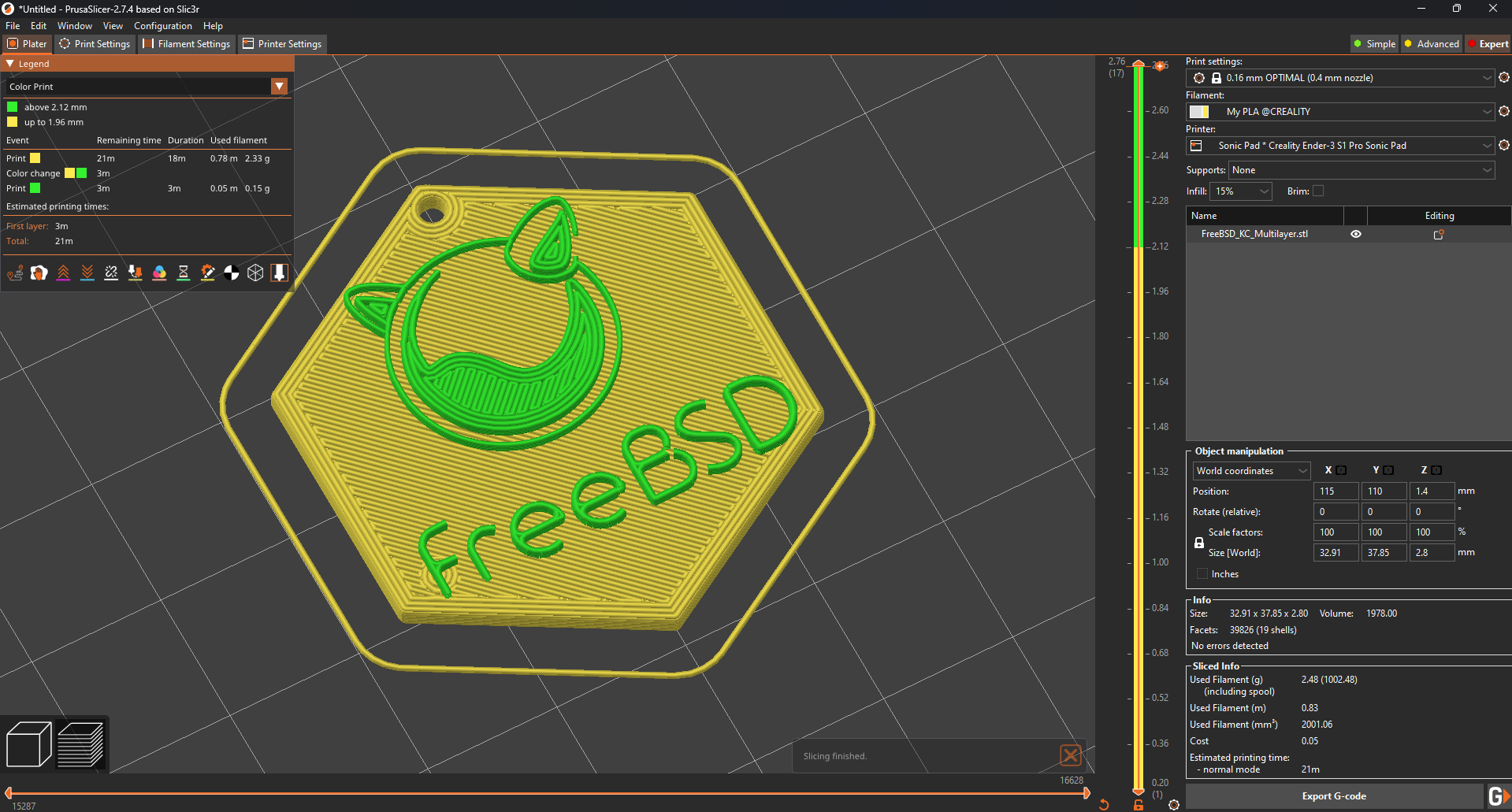Click the Z scale factor input field

[1432, 532]
